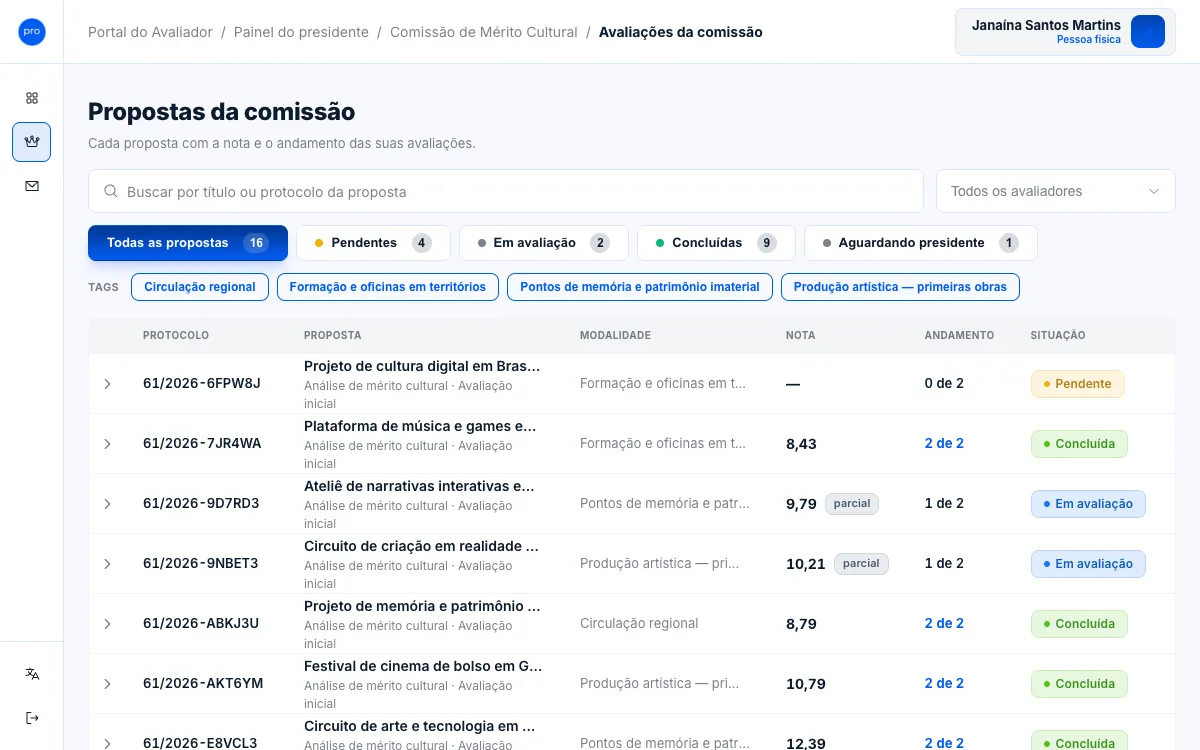
Task: Click Concluída badge of 61/2026-ABKJ3U
Action: pos(1079,624)
